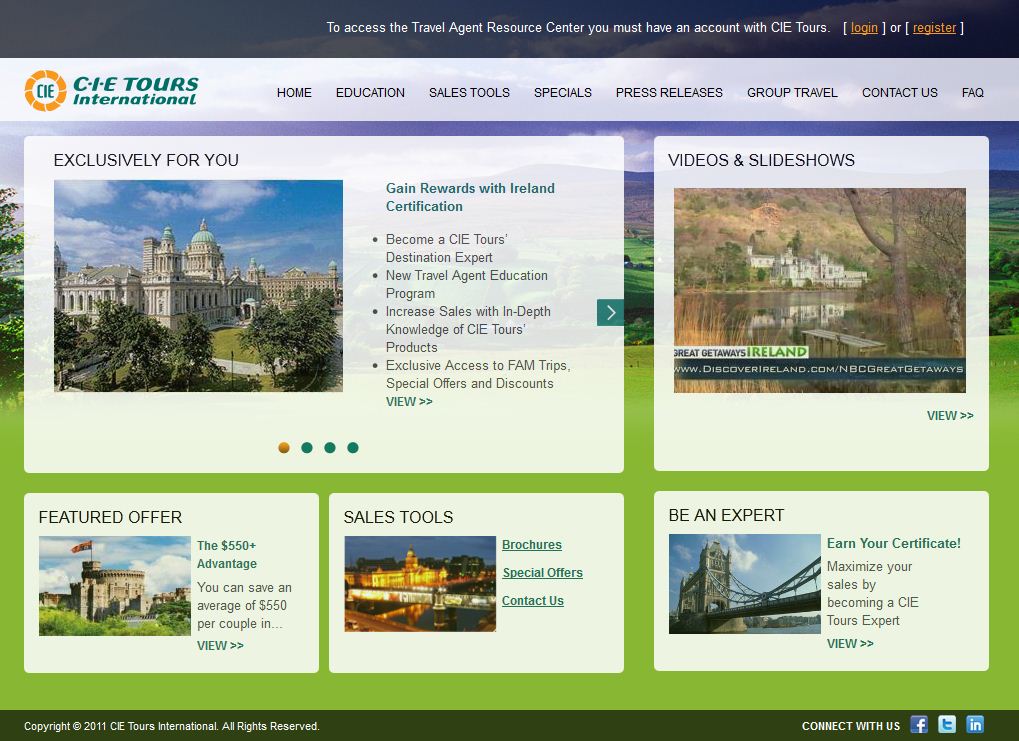Click the copyright text 'Copyright © 2011 CIE Tours International. All Rights Reserved.'
The image size is (1019, 741).
pyautogui.click(x=172, y=726)
